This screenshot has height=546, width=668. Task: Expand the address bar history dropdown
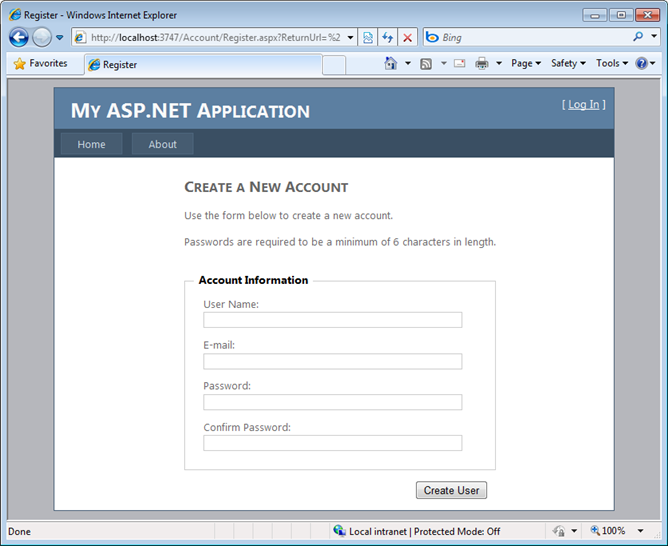click(350, 37)
